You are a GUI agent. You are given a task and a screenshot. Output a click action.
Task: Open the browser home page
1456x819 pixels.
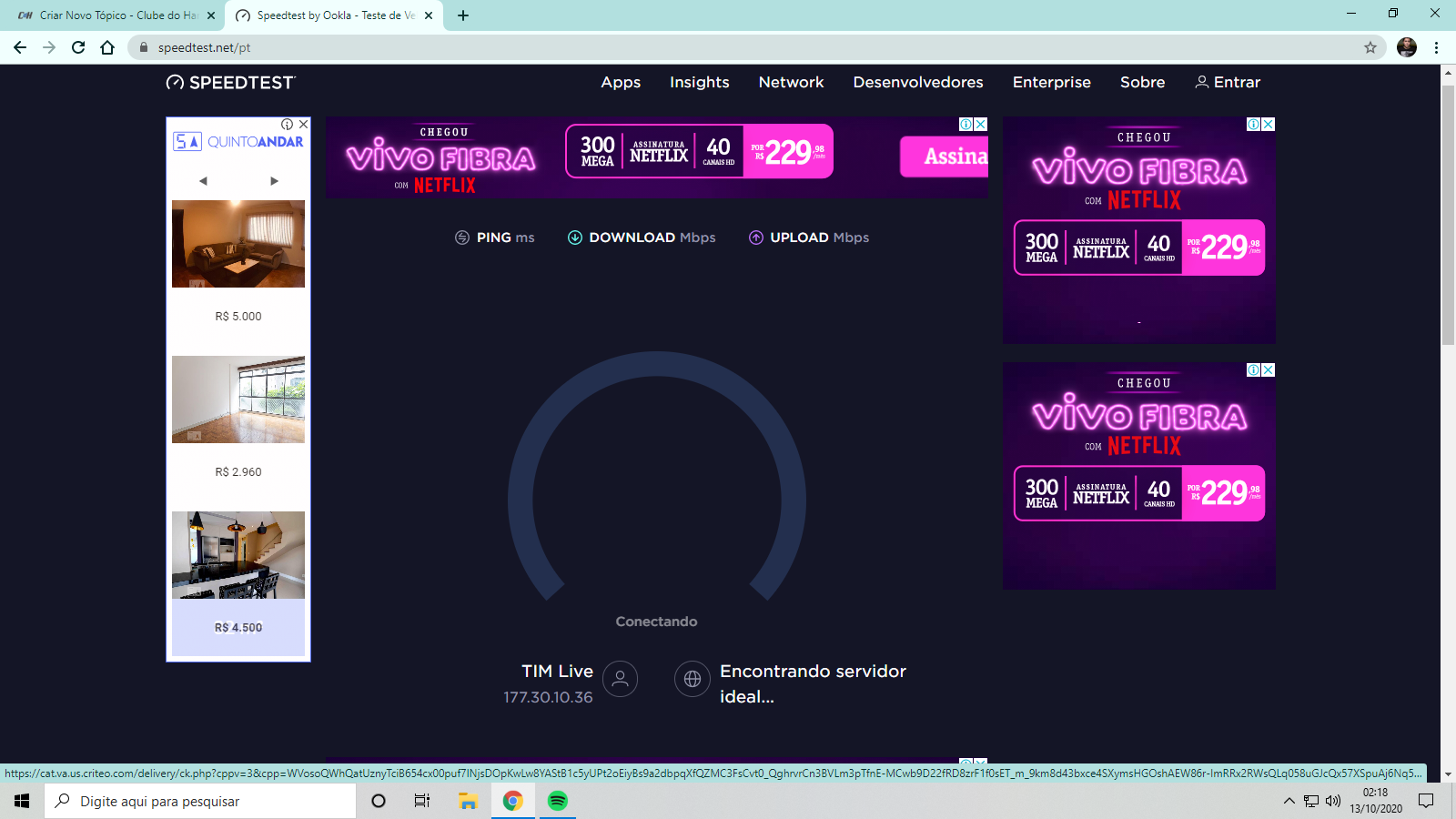click(107, 47)
